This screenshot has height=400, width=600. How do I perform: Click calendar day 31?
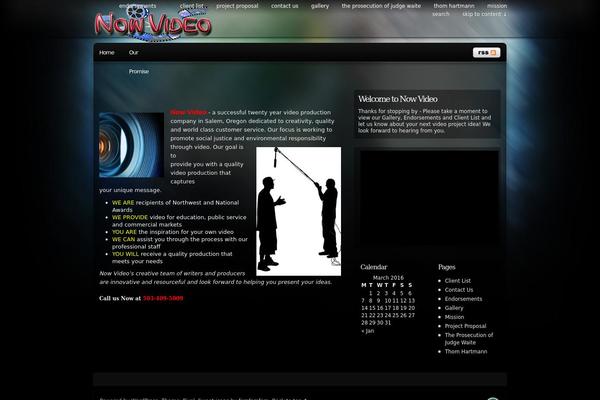coord(388,323)
